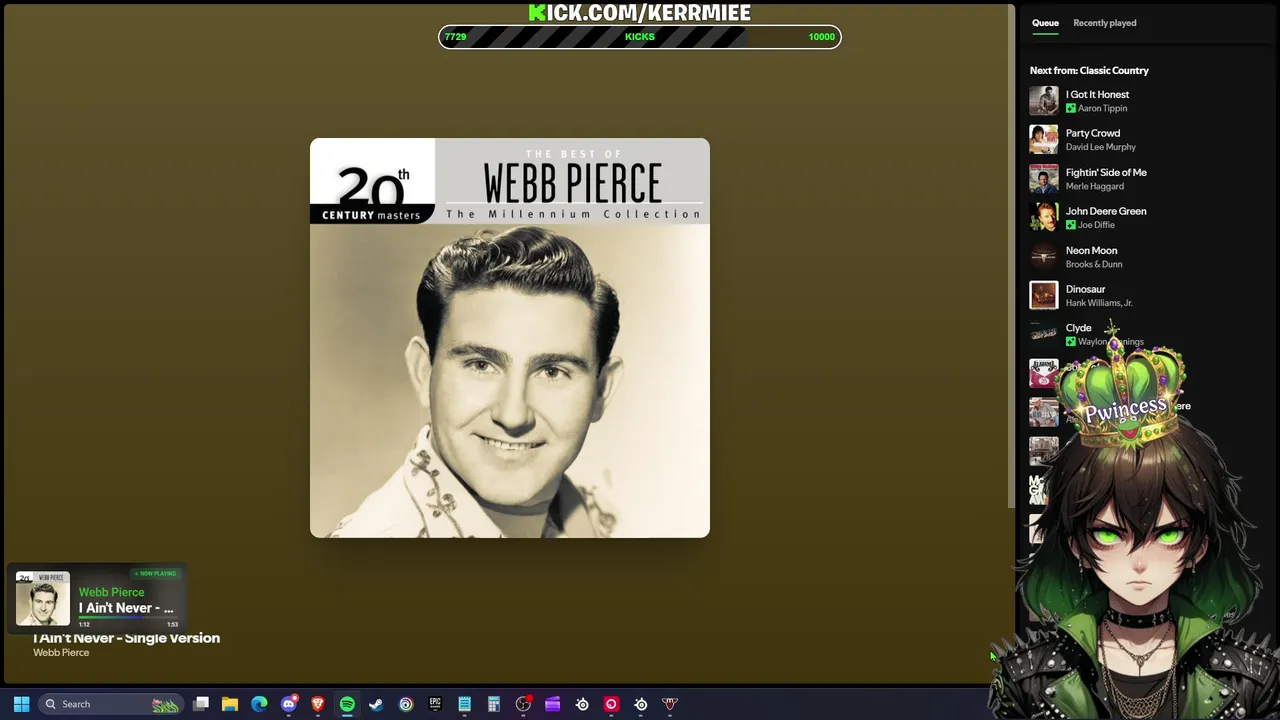Viewport: 1280px width, 720px height.
Task: Open Joe Diffie artist link
Action: [x=1096, y=225]
